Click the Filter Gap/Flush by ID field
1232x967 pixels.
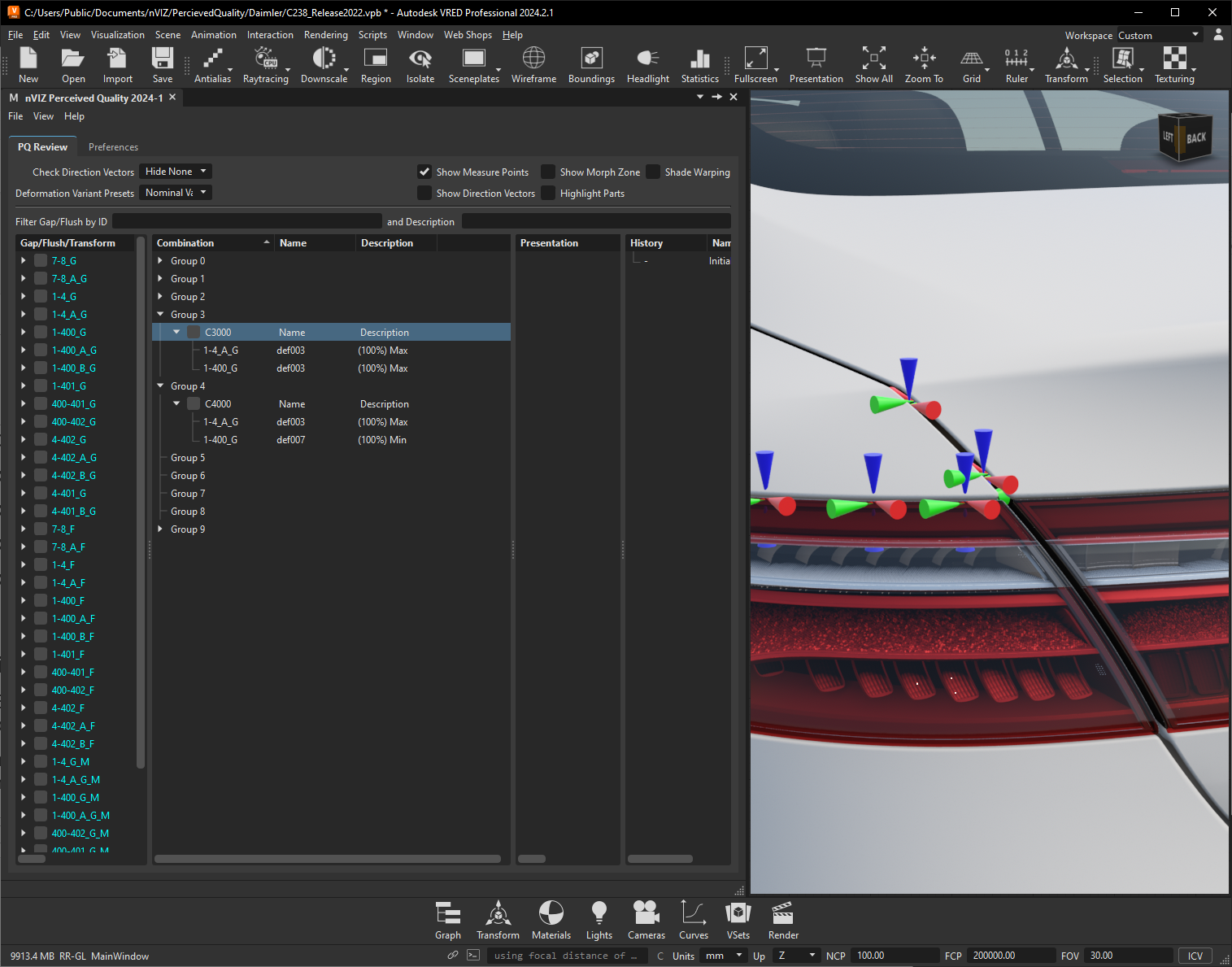coord(247,221)
